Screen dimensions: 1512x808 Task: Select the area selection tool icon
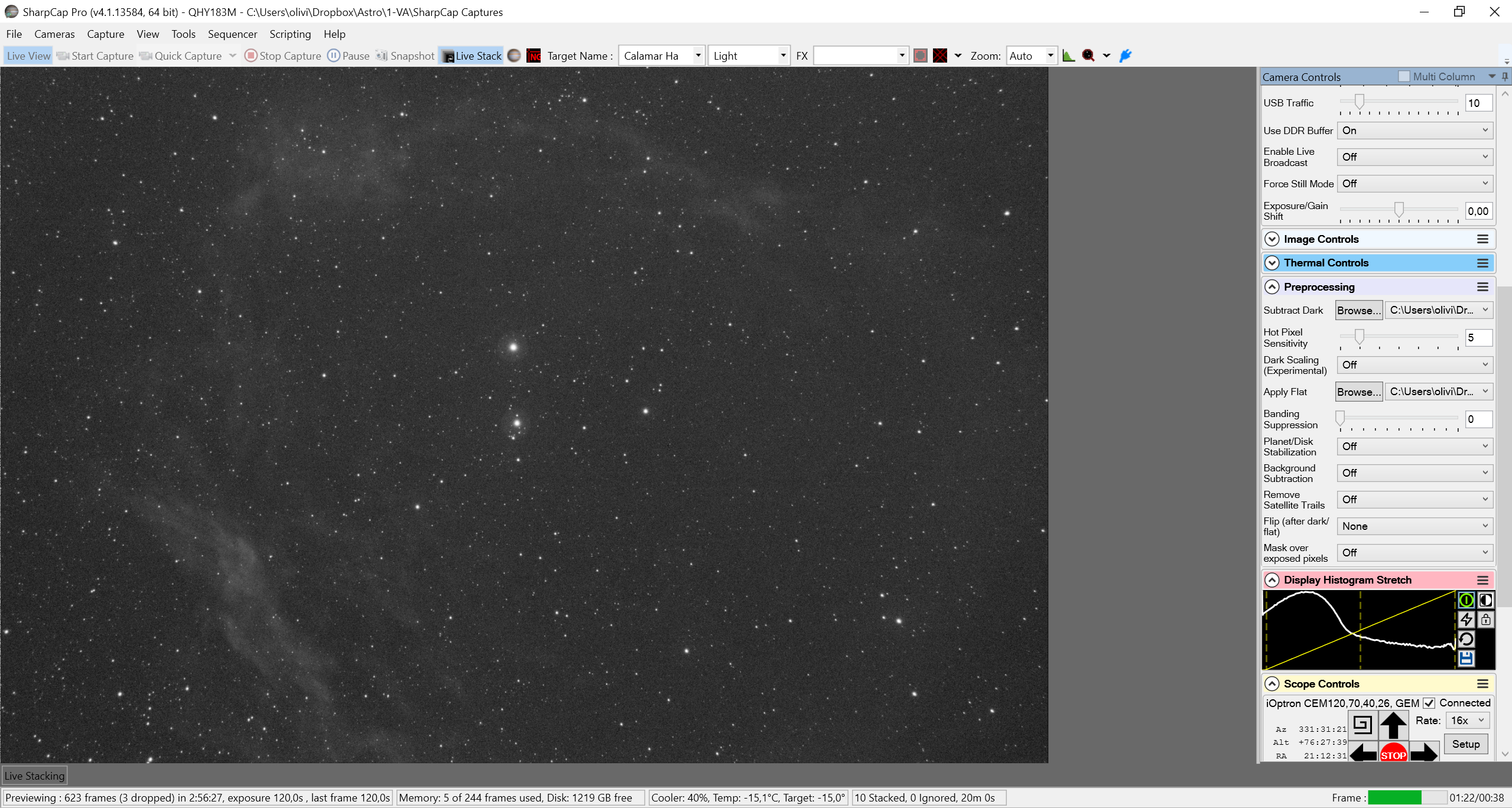(x=920, y=56)
